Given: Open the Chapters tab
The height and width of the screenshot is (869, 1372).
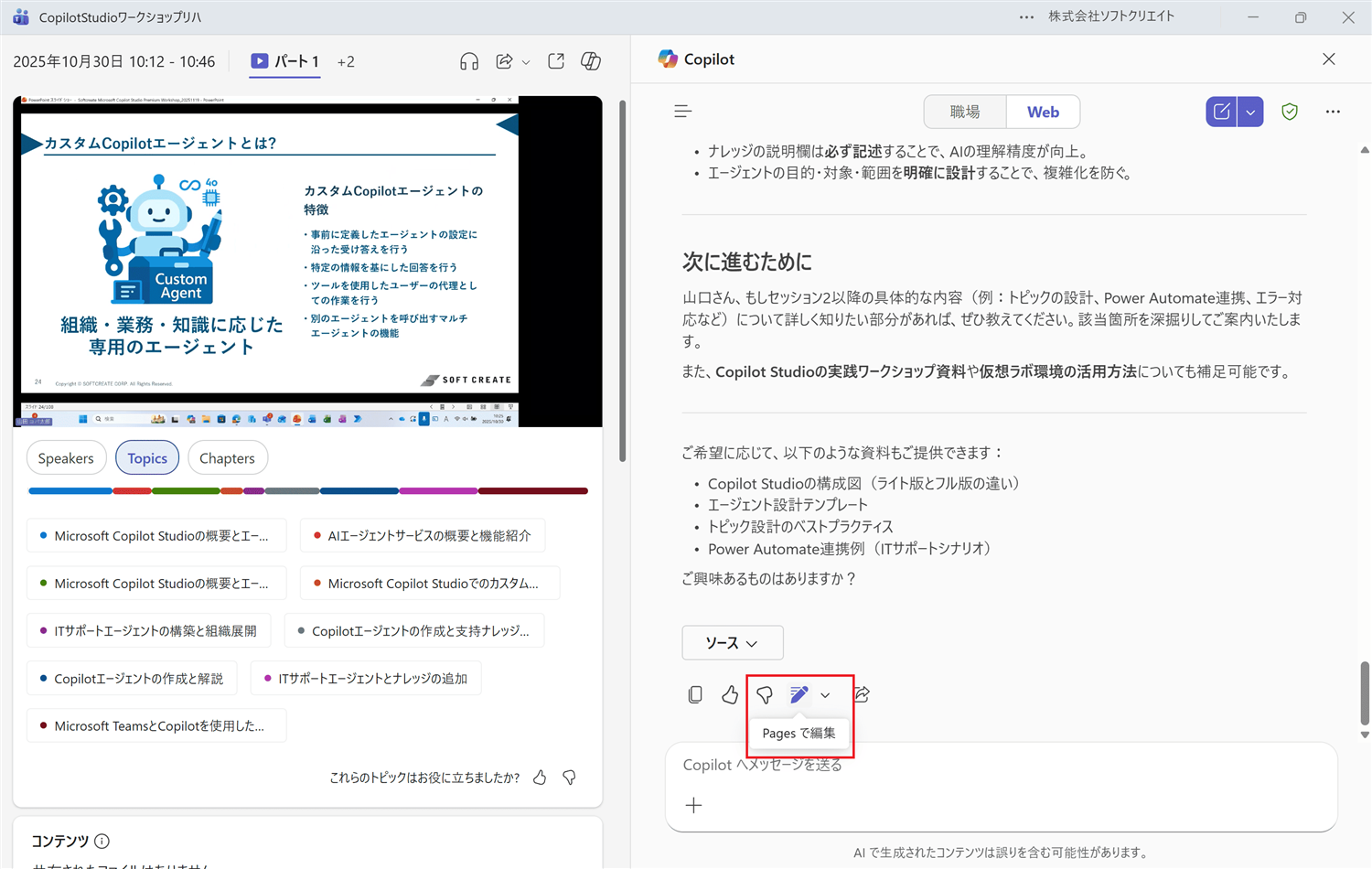Looking at the screenshot, I should tap(227, 457).
